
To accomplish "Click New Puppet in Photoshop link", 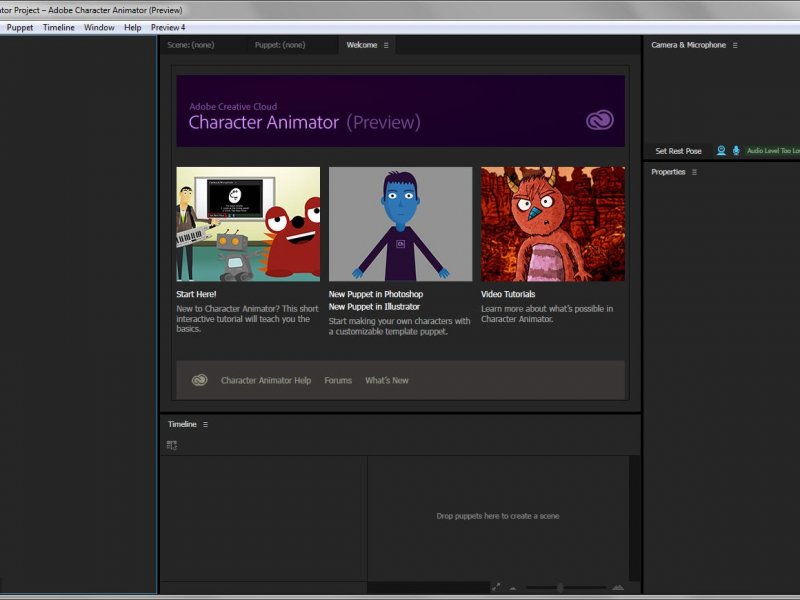I will click(x=376, y=294).
